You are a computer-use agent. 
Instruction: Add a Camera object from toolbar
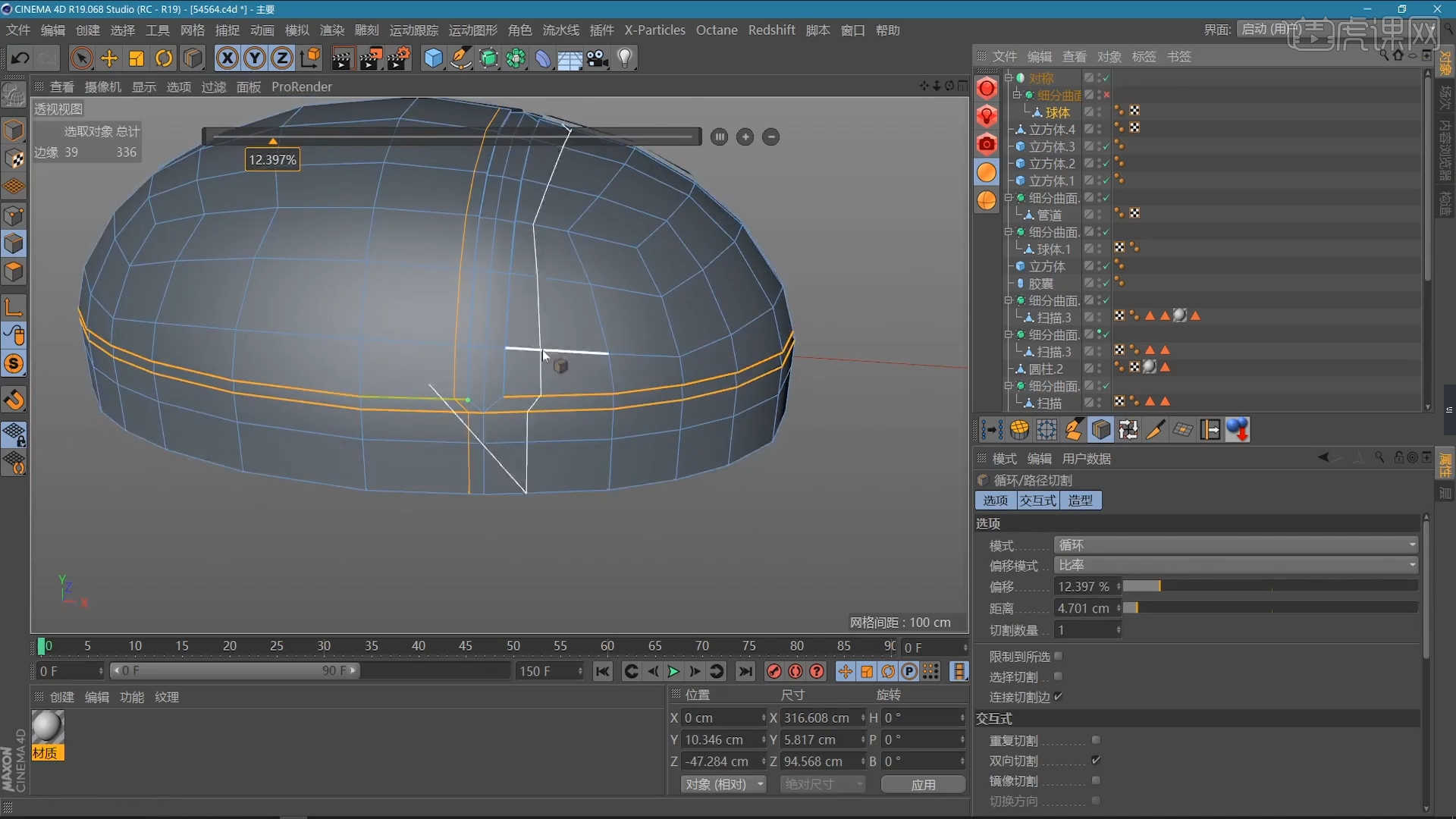point(598,58)
